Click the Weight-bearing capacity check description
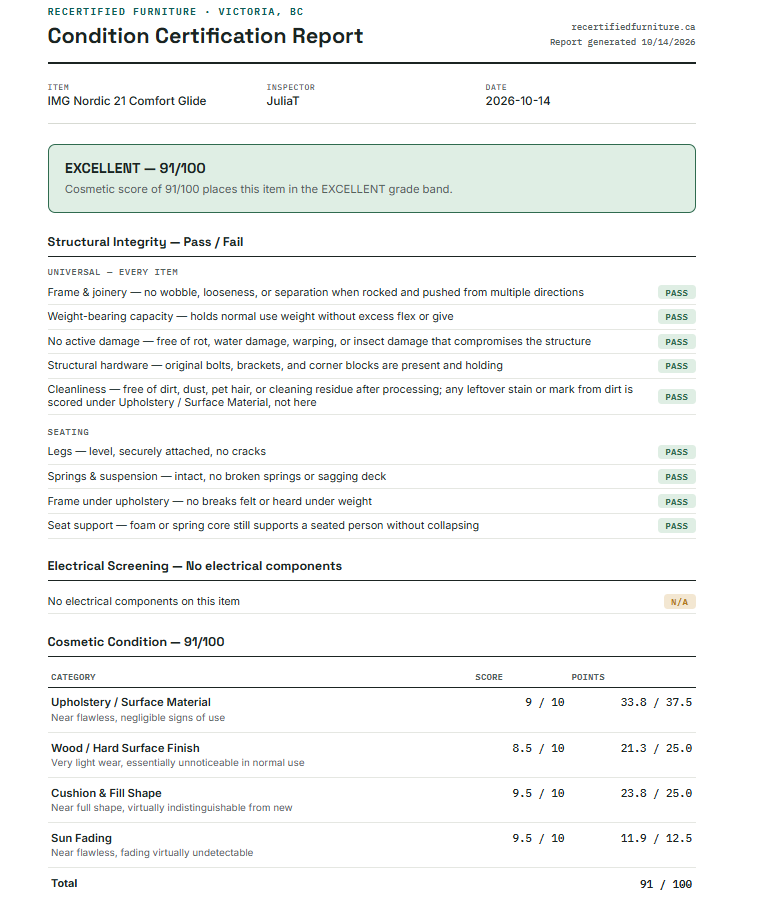The height and width of the screenshot is (899, 762). (x=251, y=316)
